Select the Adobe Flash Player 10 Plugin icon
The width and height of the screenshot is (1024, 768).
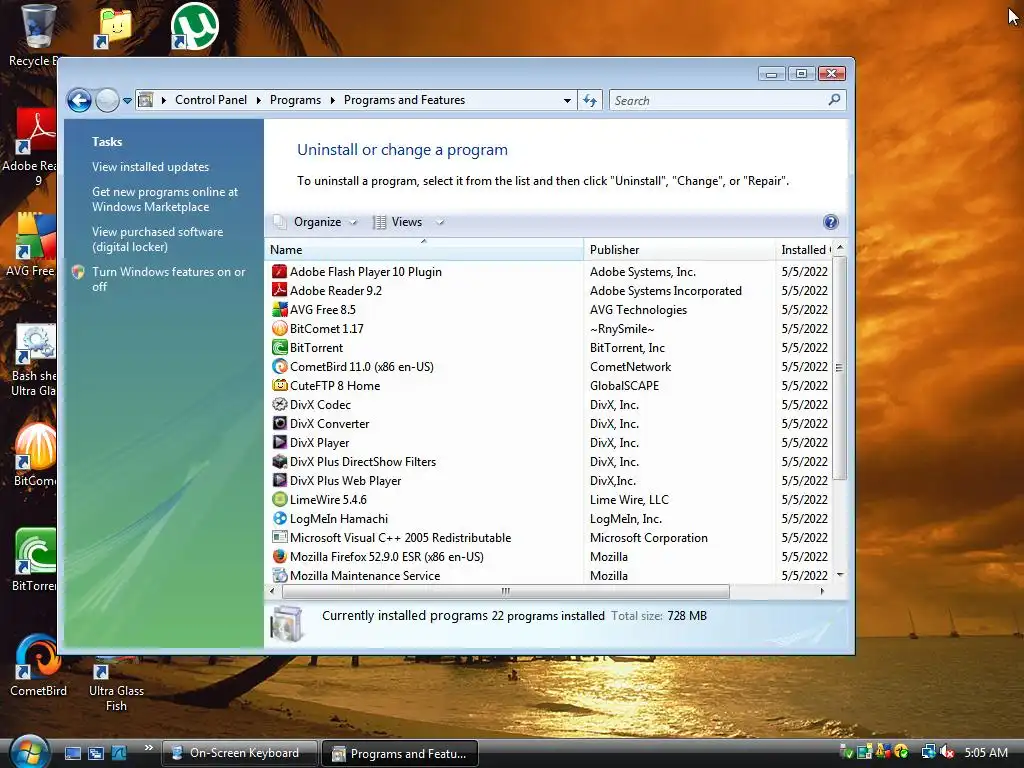tap(280, 272)
